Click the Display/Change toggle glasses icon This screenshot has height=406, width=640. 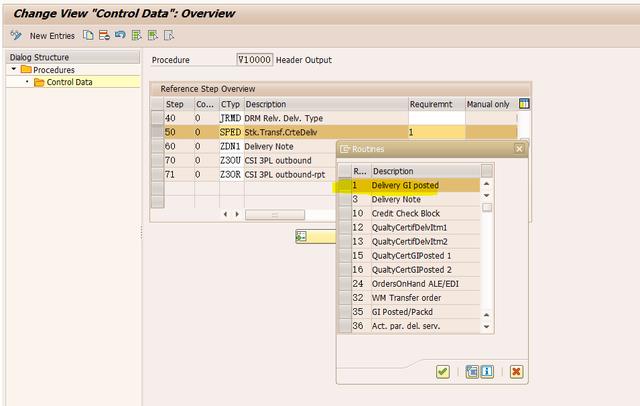[16, 35]
